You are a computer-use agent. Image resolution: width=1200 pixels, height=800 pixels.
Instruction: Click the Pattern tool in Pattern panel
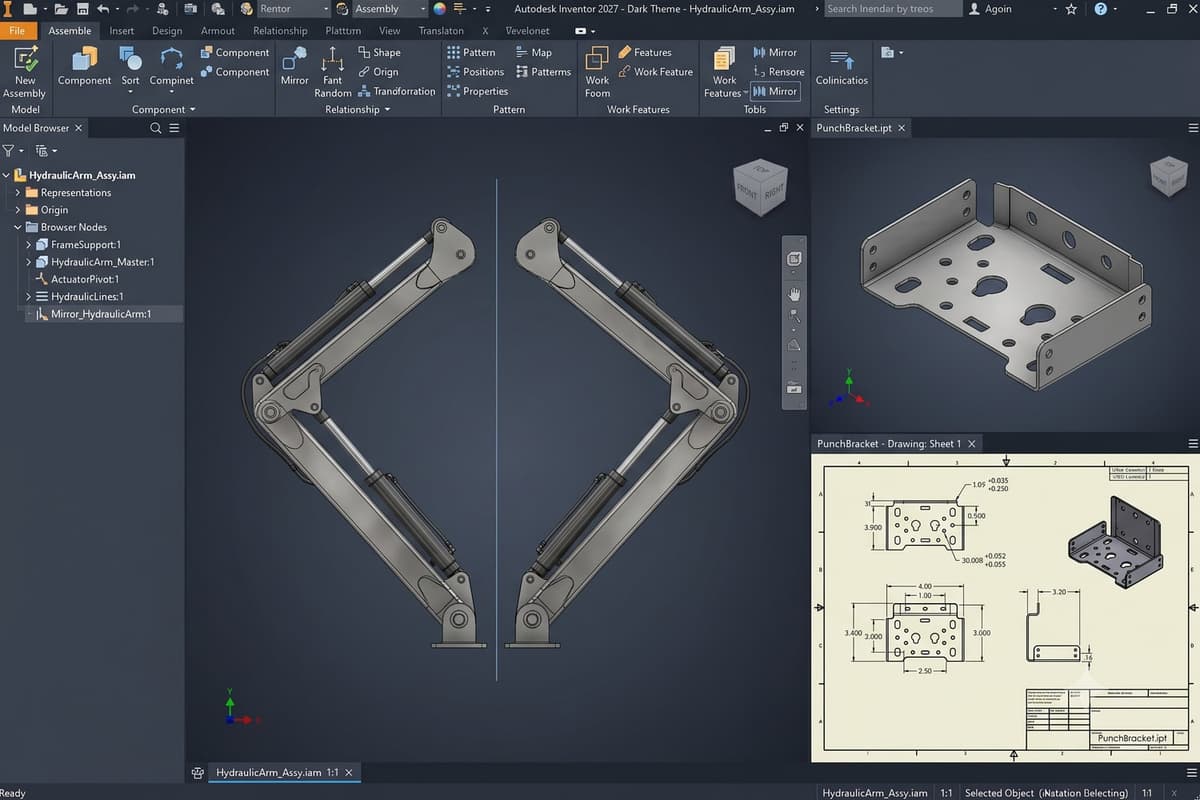click(471, 52)
